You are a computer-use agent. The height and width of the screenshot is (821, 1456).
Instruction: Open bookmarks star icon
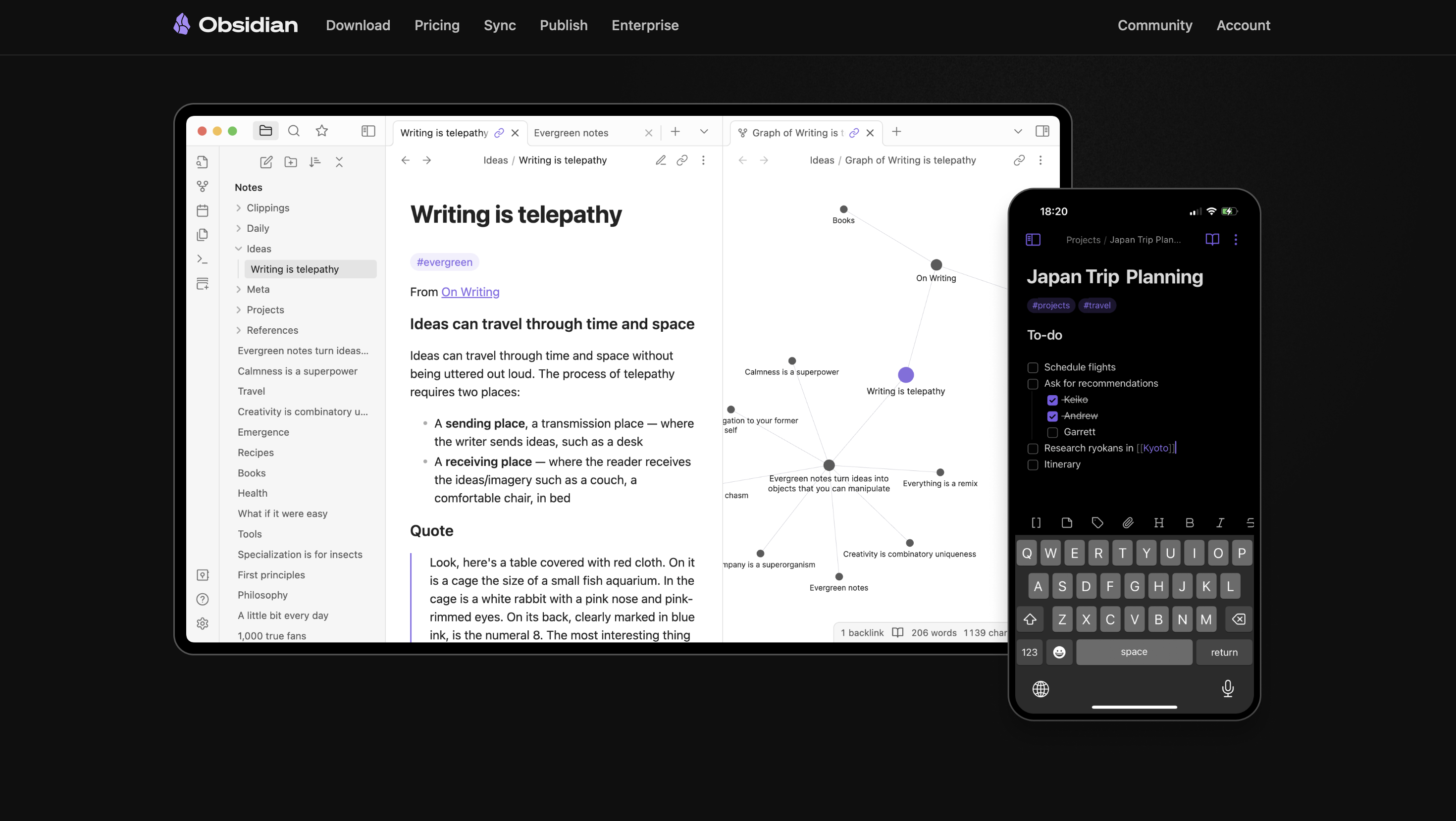point(321,131)
